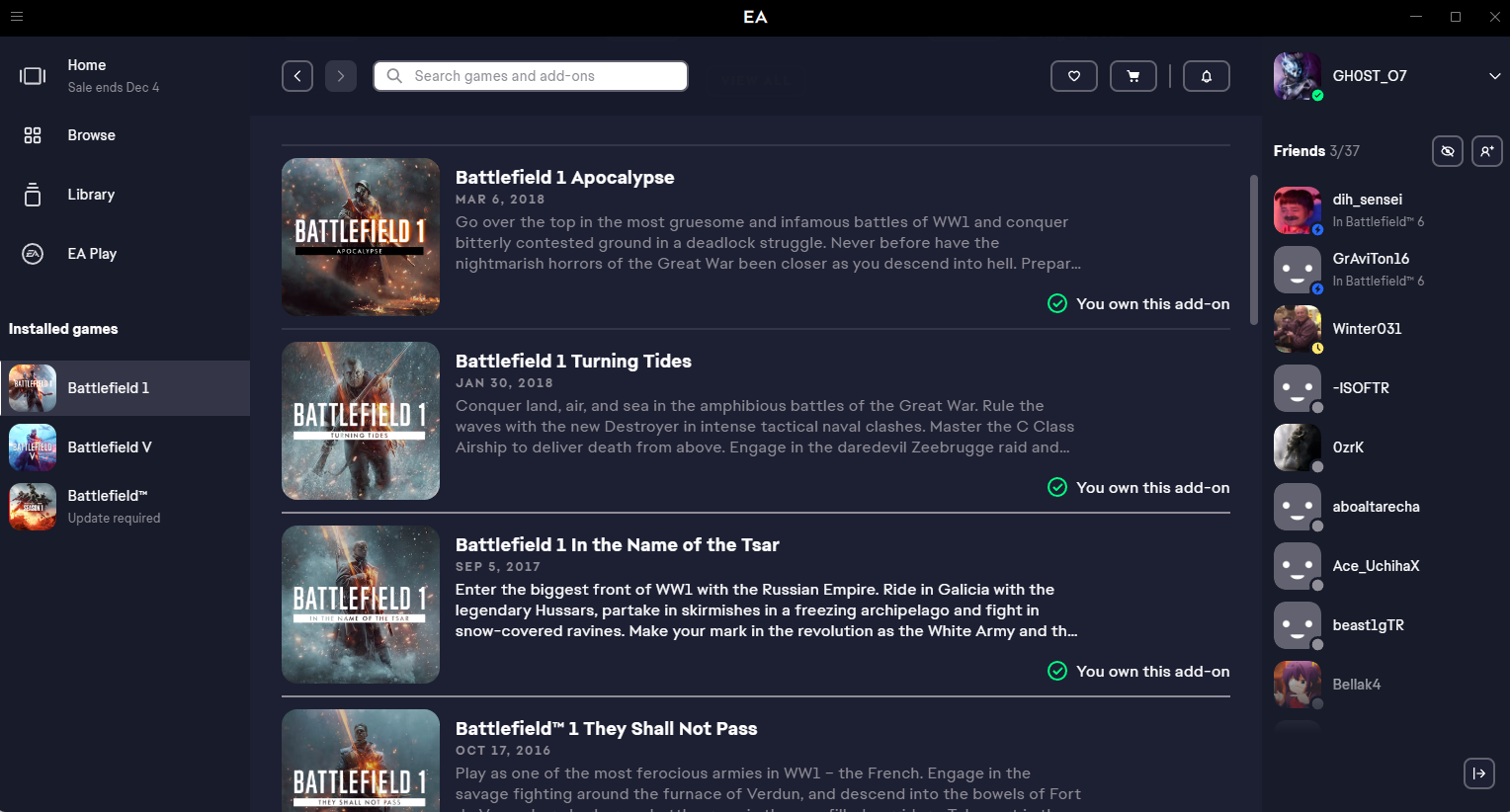The image size is (1510, 812).
Task: Click -ISOFTR's avatar
Action: pos(1298,388)
